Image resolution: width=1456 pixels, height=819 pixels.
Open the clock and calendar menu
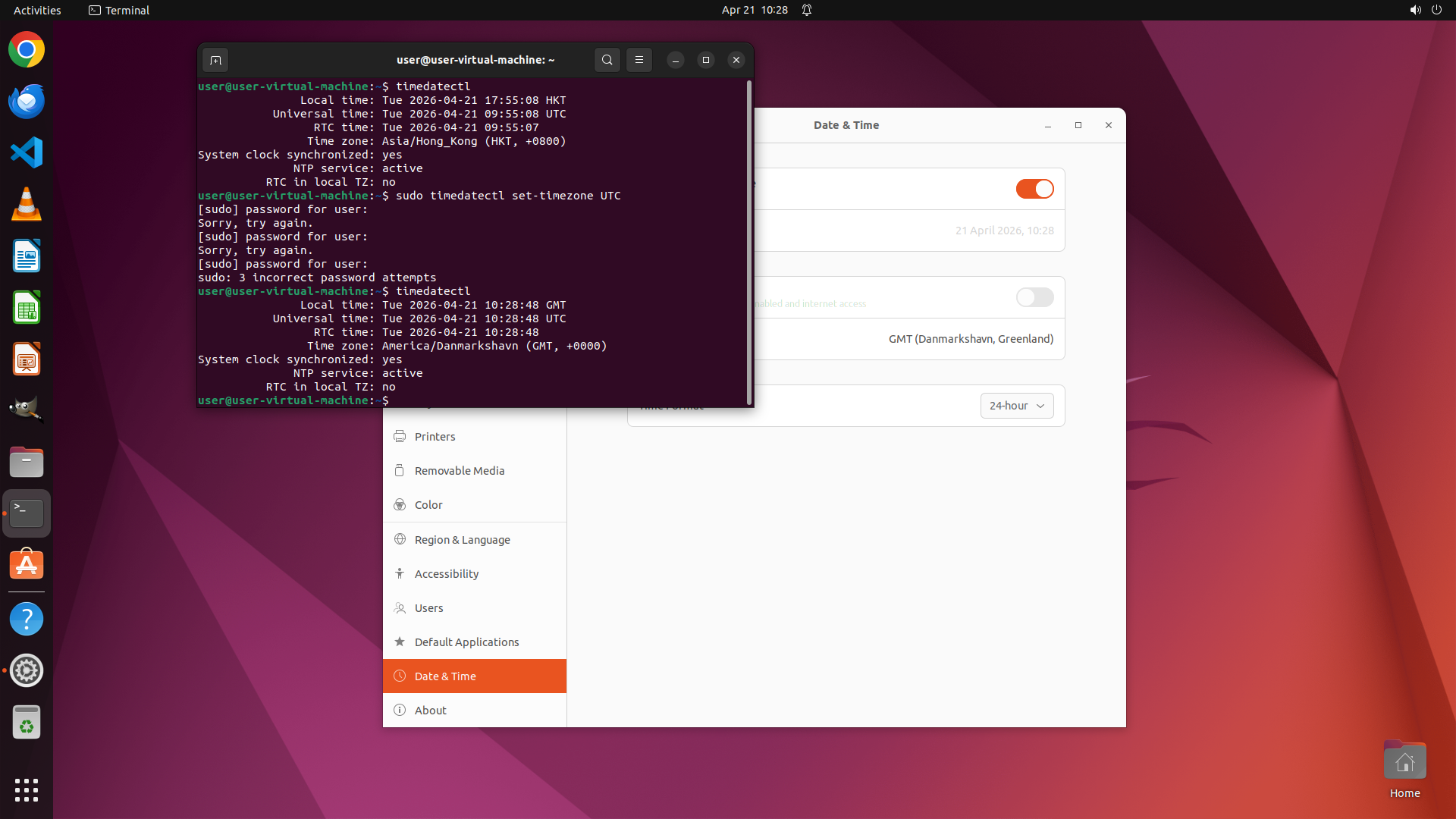click(x=754, y=10)
